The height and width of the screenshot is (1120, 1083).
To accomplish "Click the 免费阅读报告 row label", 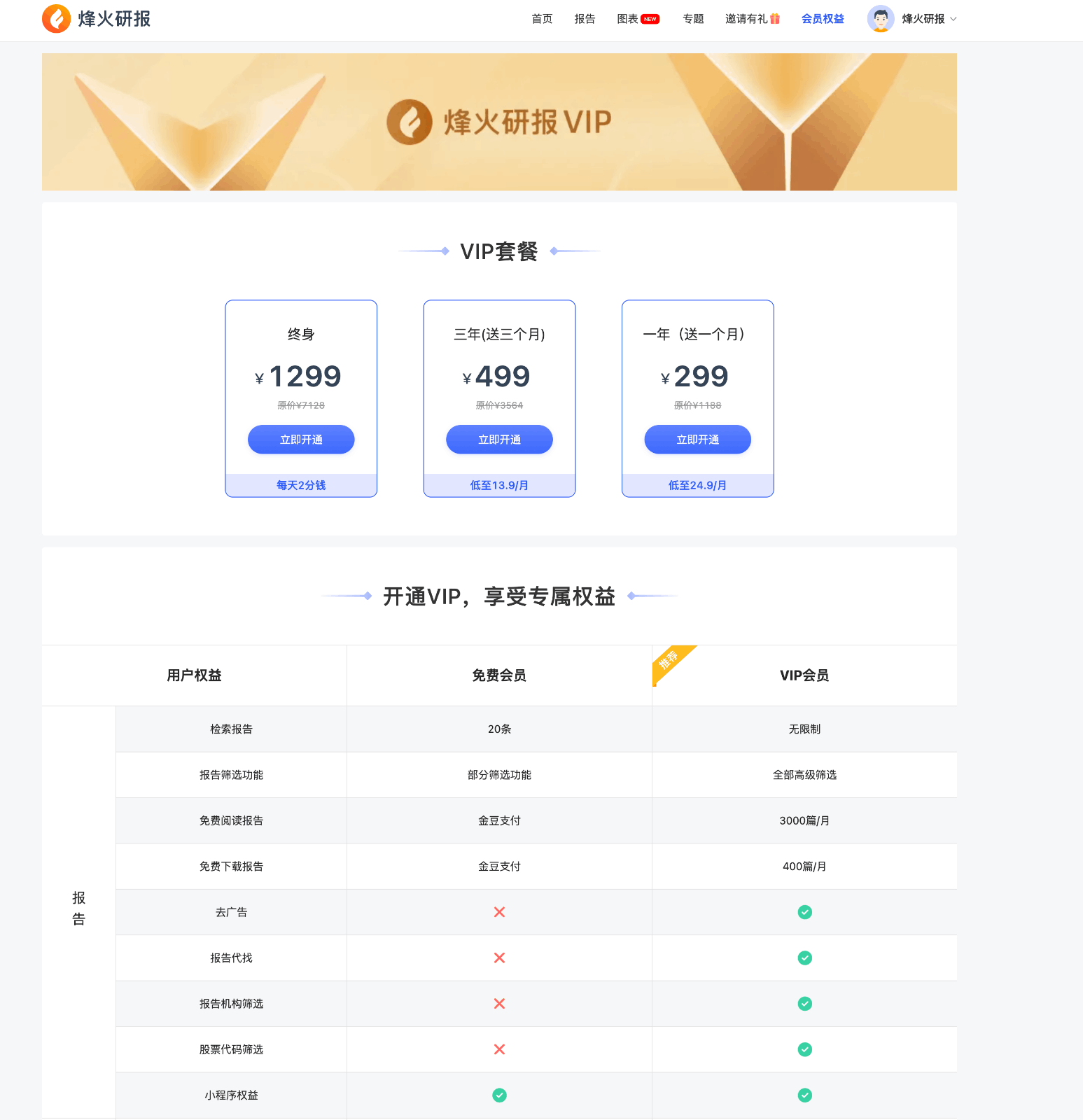I will click(231, 820).
